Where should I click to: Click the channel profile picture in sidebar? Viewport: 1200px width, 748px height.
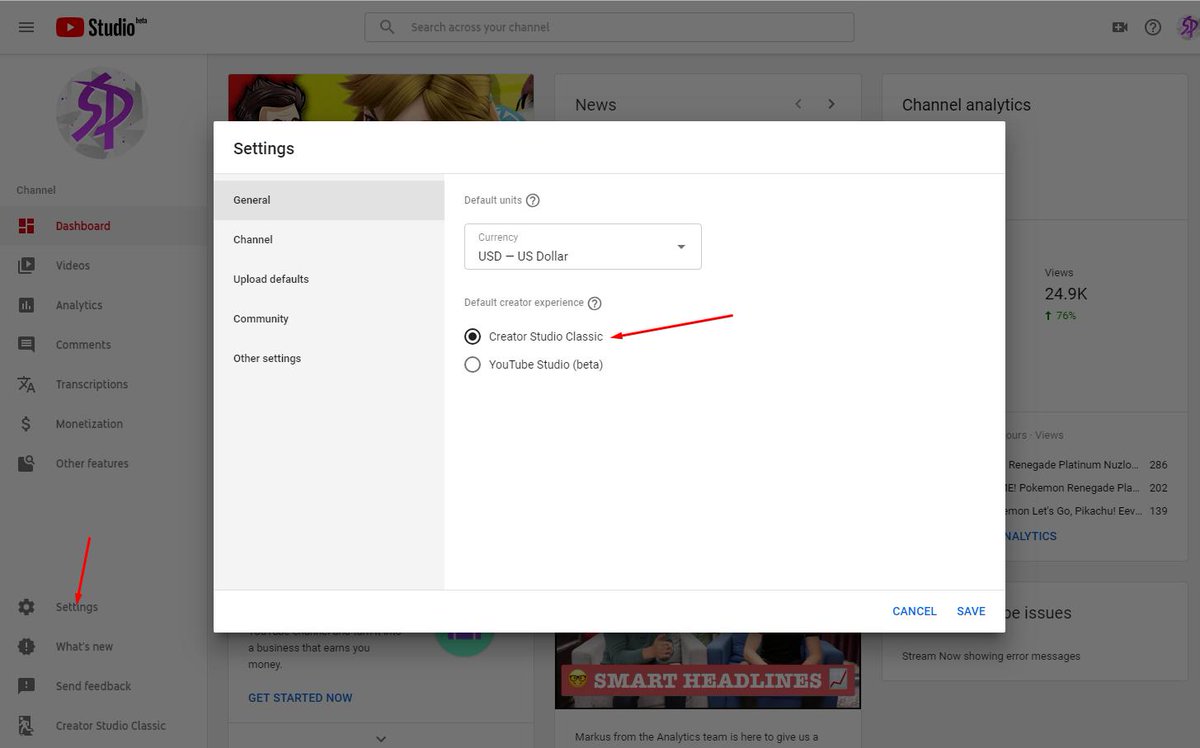click(x=102, y=113)
